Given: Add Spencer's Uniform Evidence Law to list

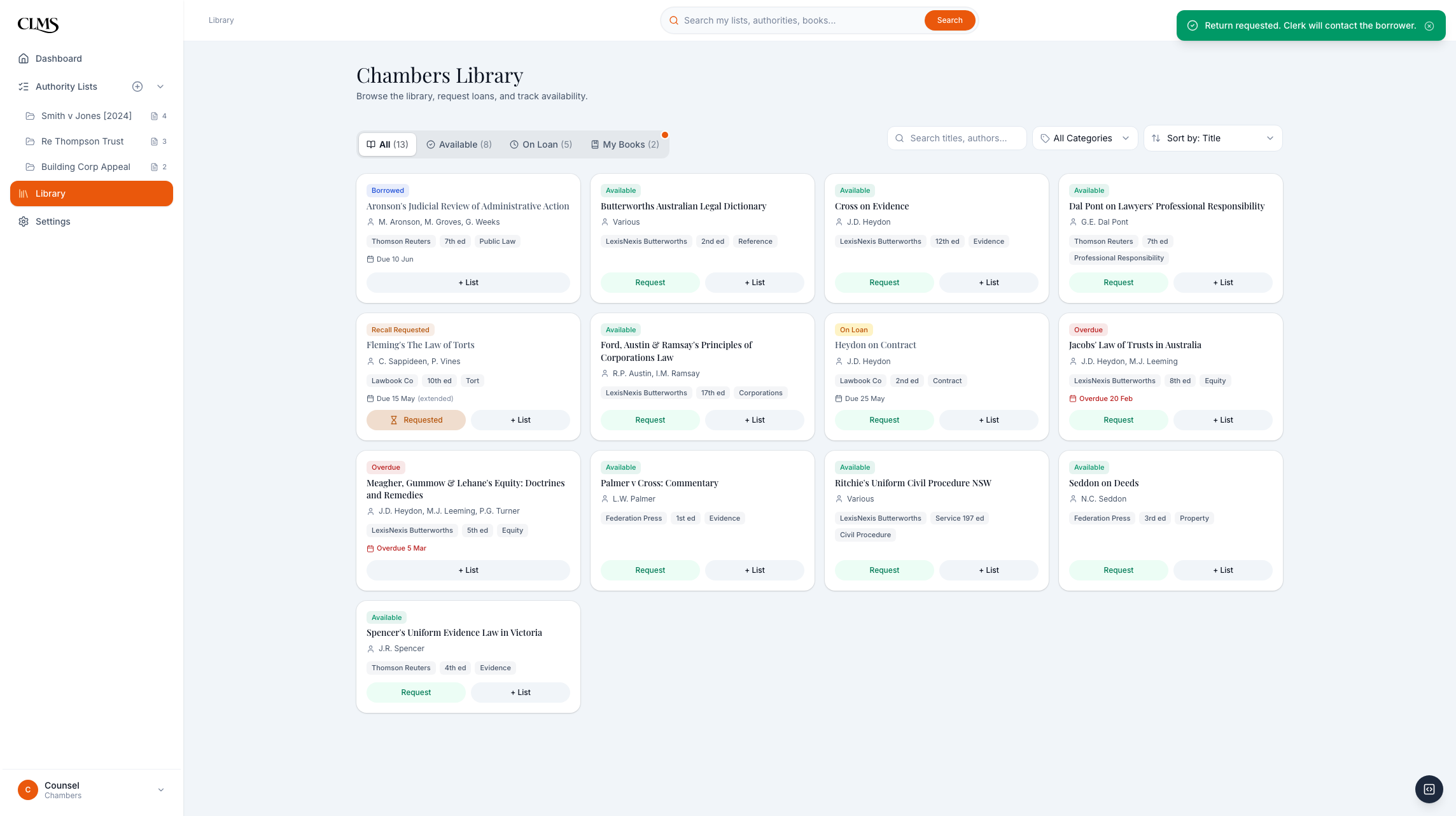Looking at the screenshot, I should click(x=521, y=693).
